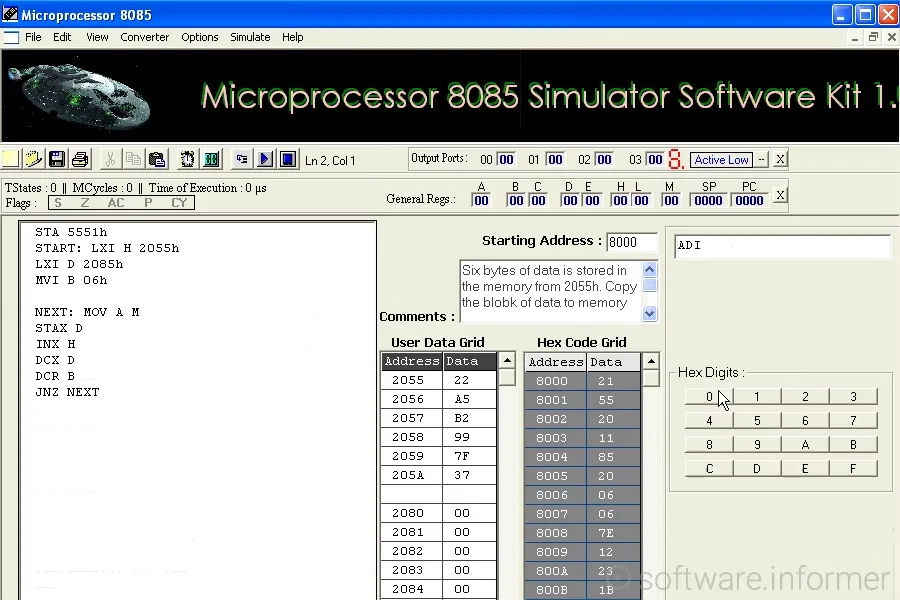Click the Paste clipboard icon
900x600 pixels.
click(157, 159)
